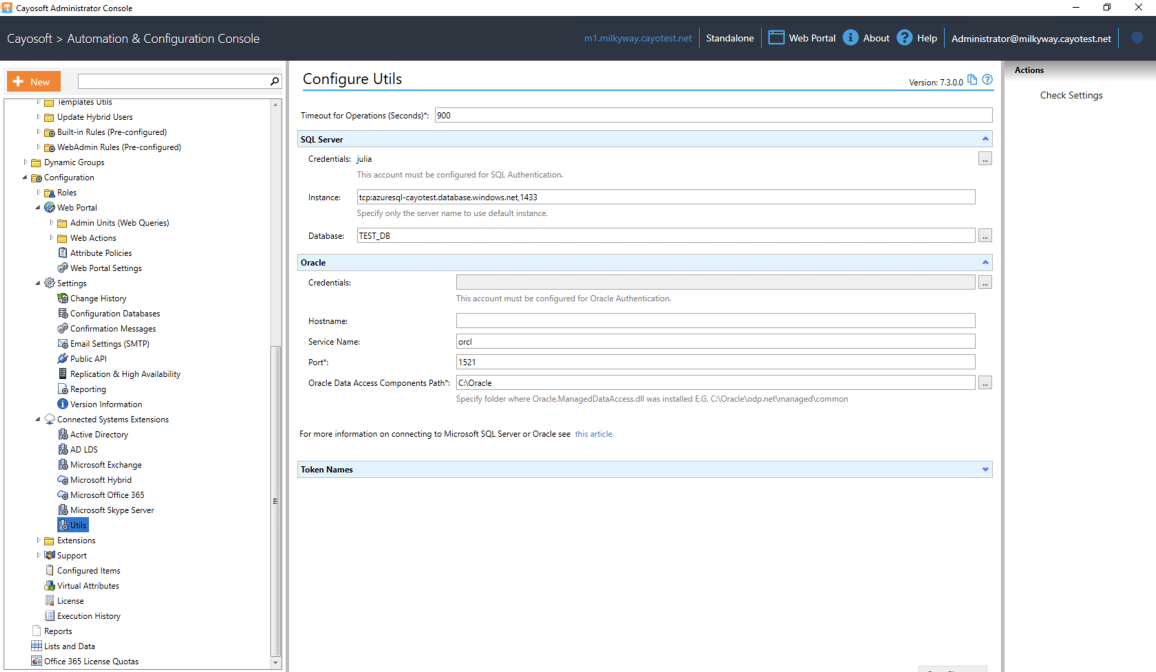
Task: Select the Change History icon in the tree
Action: [x=63, y=298]
